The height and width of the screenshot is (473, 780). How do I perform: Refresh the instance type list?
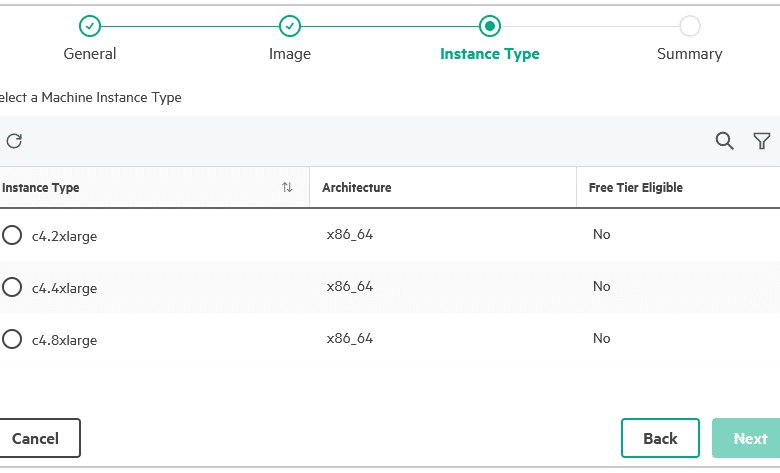[14, 141]
